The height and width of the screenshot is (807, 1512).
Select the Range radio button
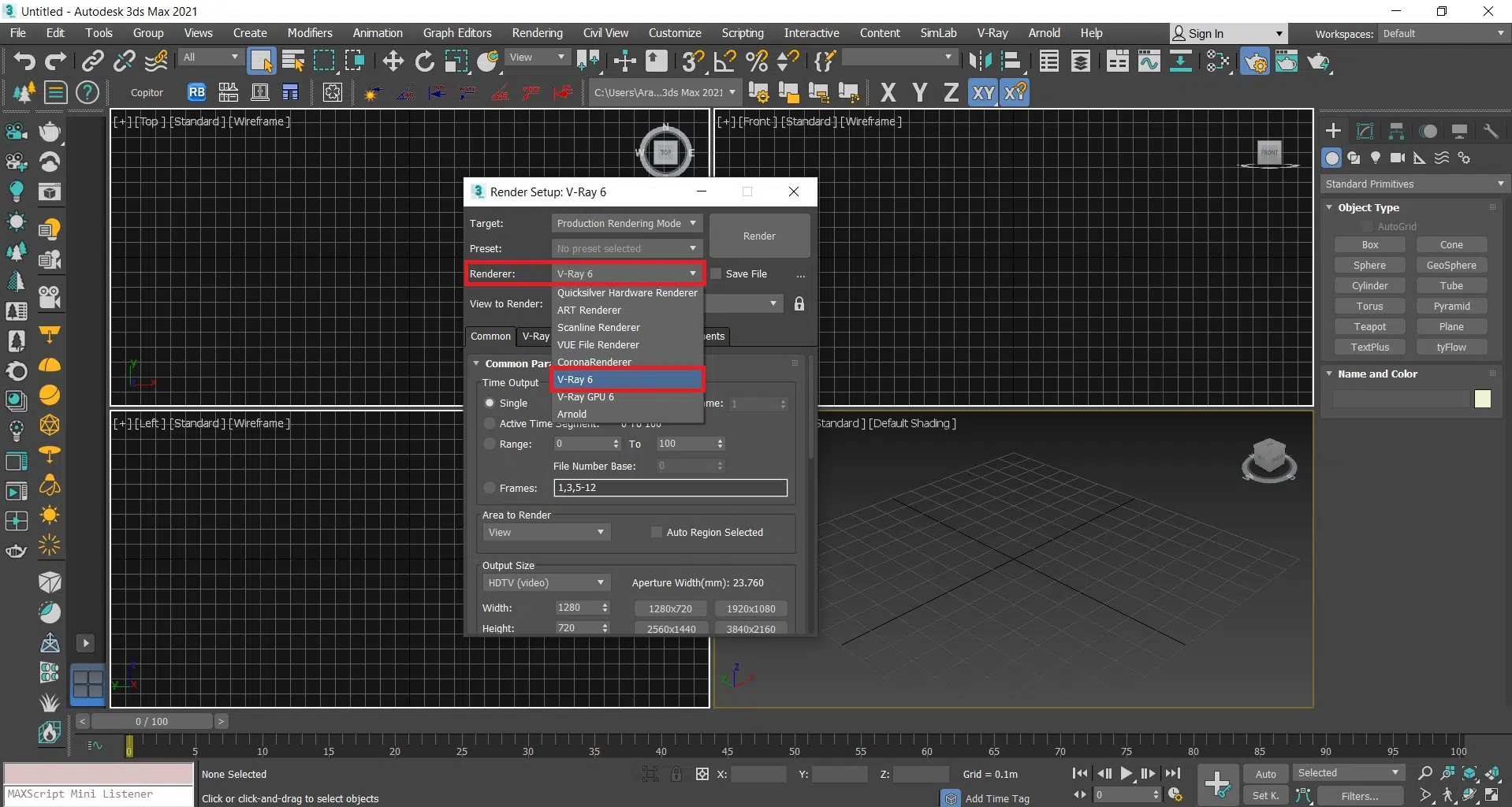click(x=490, y=444)
